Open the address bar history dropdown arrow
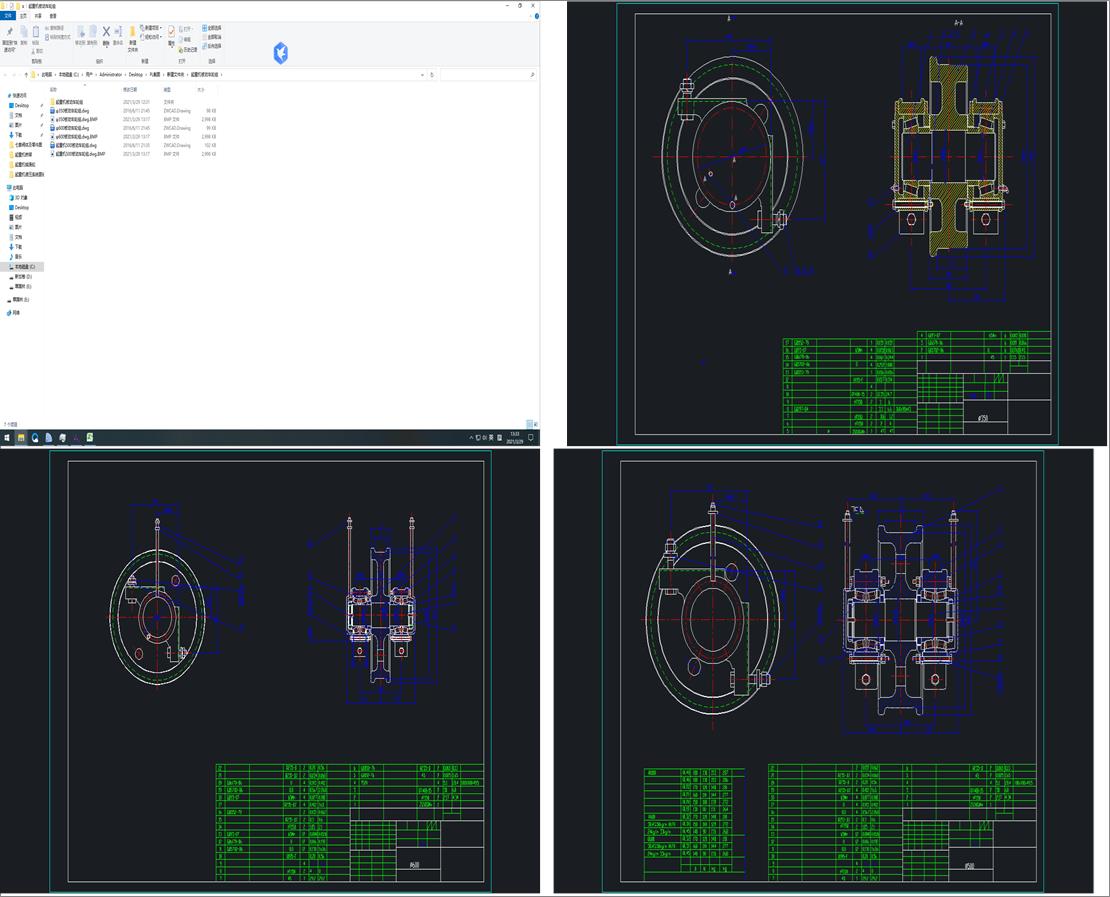The image size is (1110, 897). [423, 74]
